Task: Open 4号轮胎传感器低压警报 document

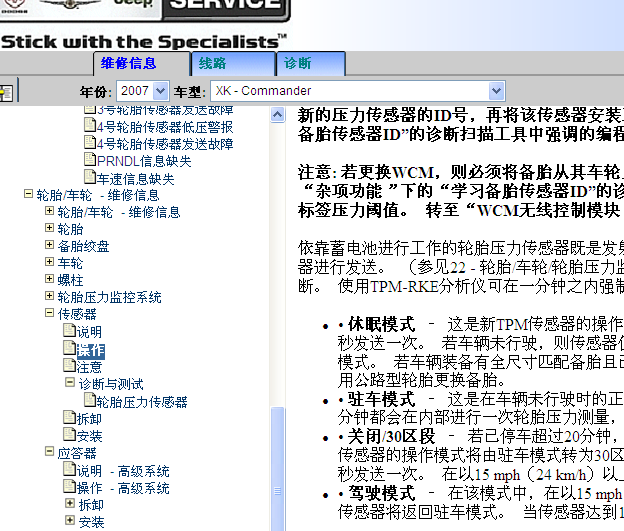Action: [165, 127]
